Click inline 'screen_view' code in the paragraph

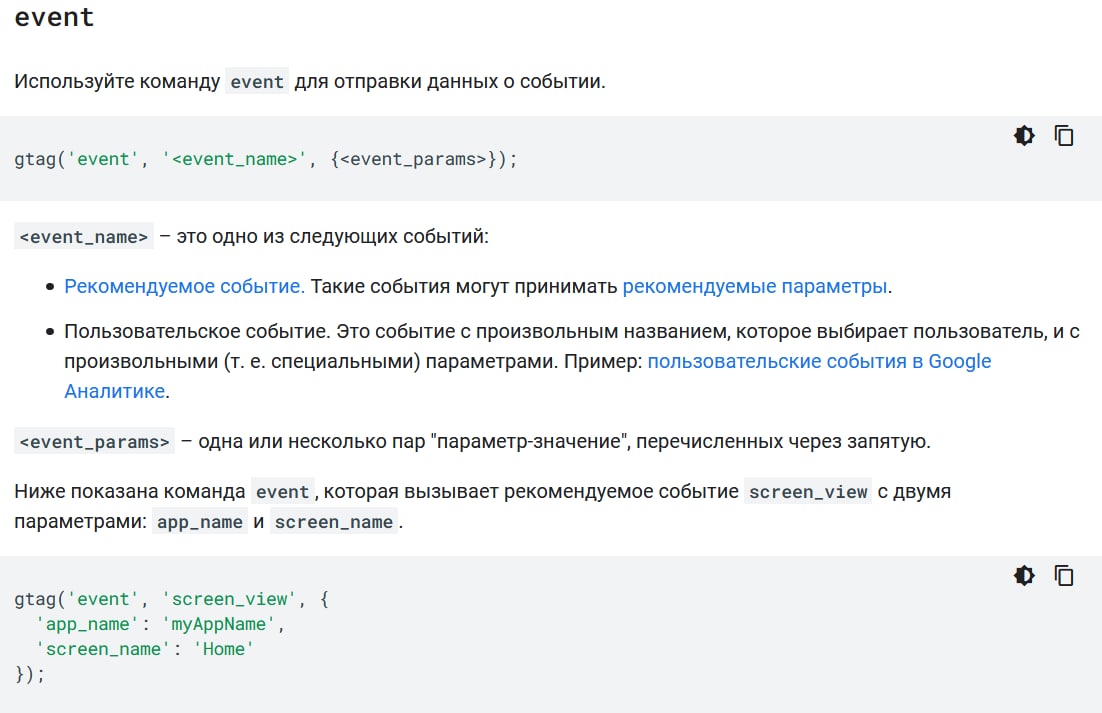[x=808, y=492]
